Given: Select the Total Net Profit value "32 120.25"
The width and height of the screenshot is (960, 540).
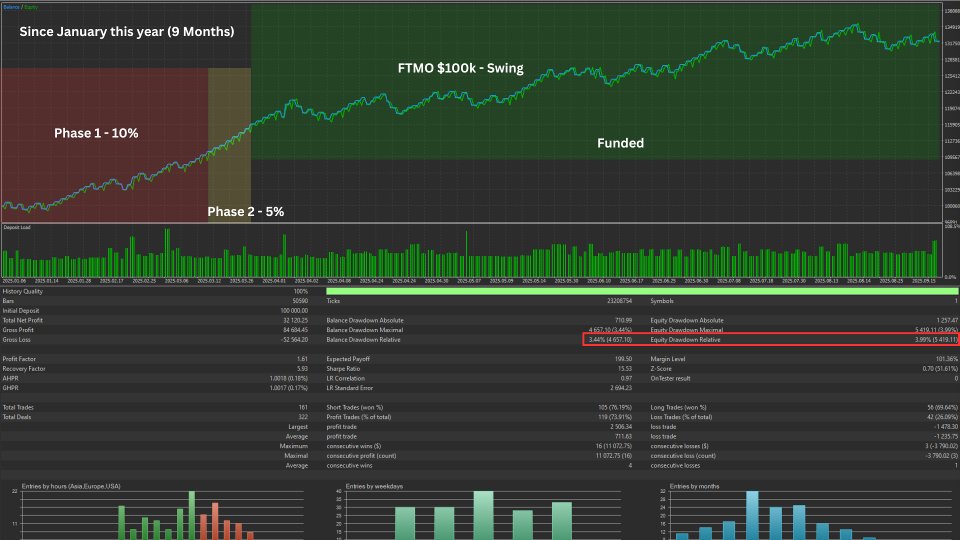Looking at the screenshot, I should (296, 321).
